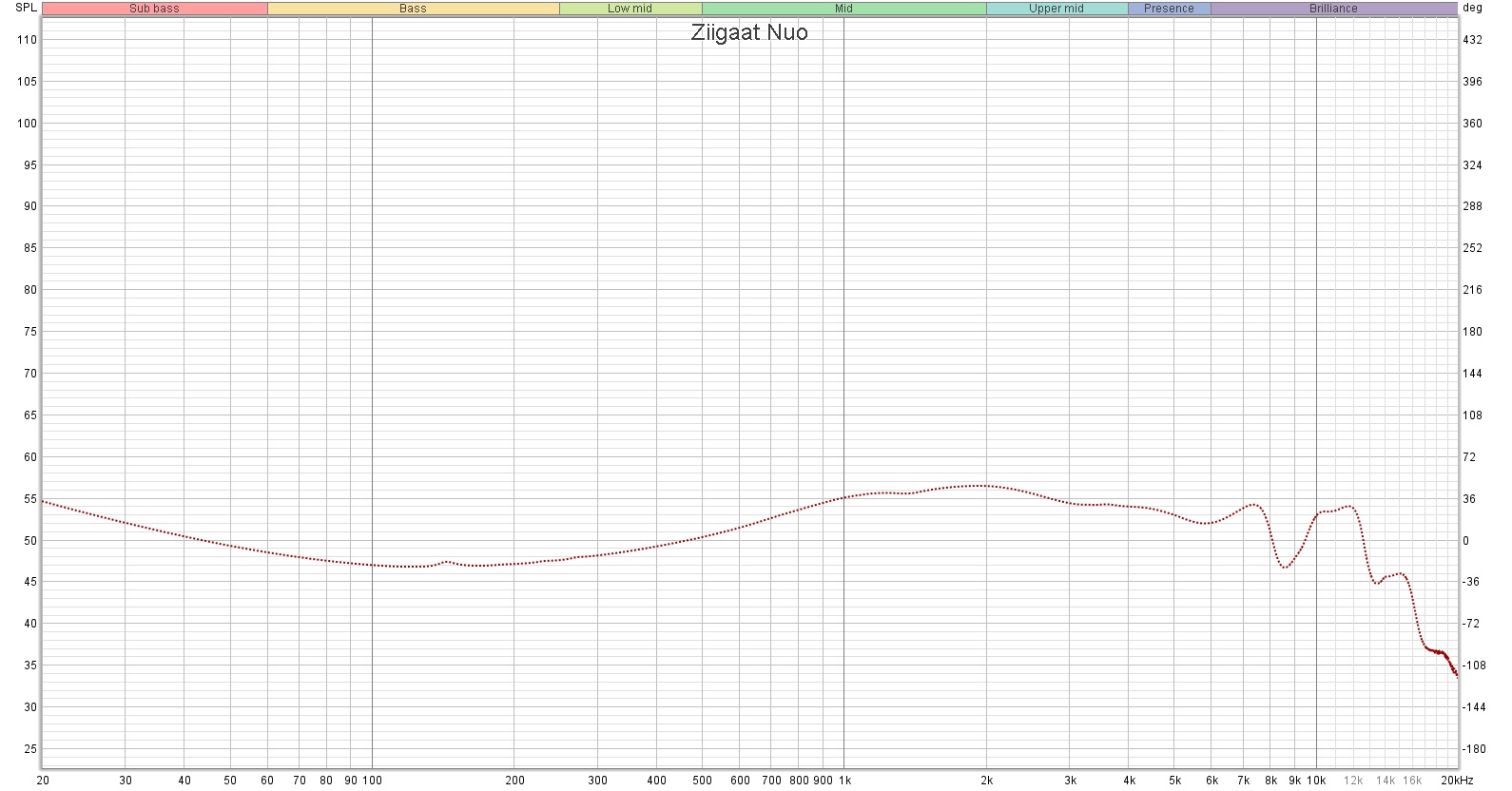Image resolution: width=1512 pixels, height=791 pixels.
Task: Click the 30 frequency axis label
Action: [126, 781]
